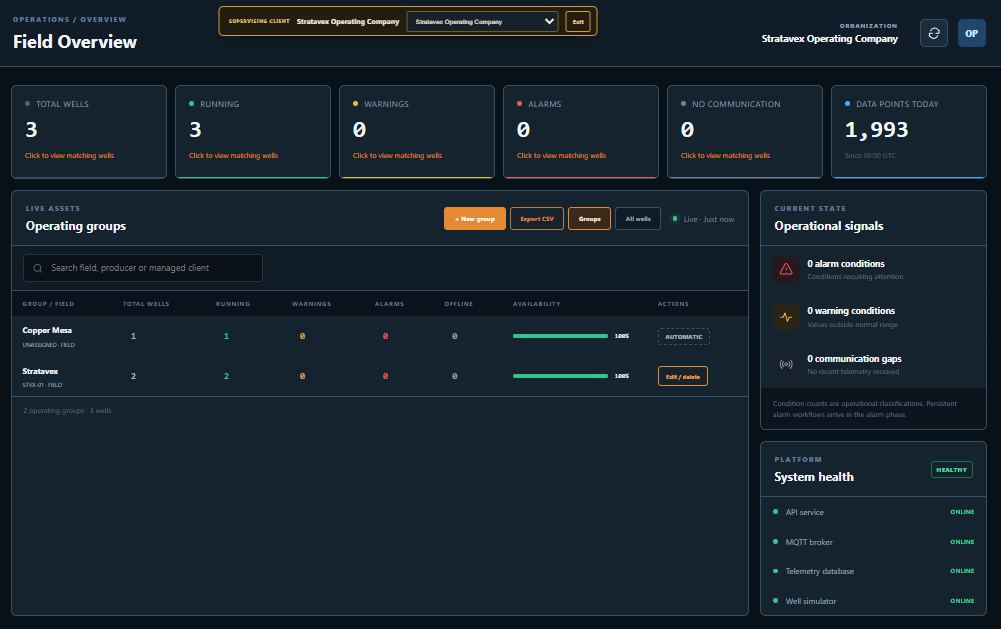The height and width of the screenshot is (629, 1001).
Task: Click 0 warning conditions signal
Action: (873, 317)
